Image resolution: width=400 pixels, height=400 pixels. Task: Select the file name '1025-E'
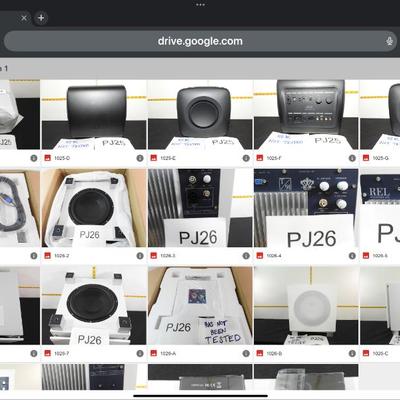168,158
